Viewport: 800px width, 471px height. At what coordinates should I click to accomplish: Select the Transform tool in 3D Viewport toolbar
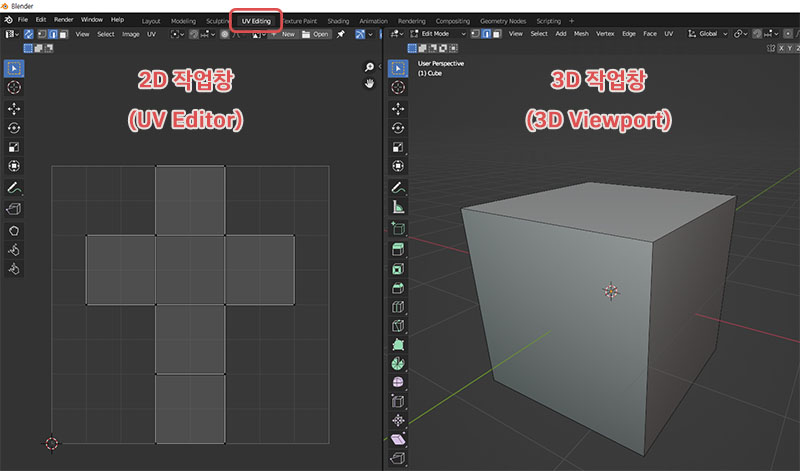[398, 166]
